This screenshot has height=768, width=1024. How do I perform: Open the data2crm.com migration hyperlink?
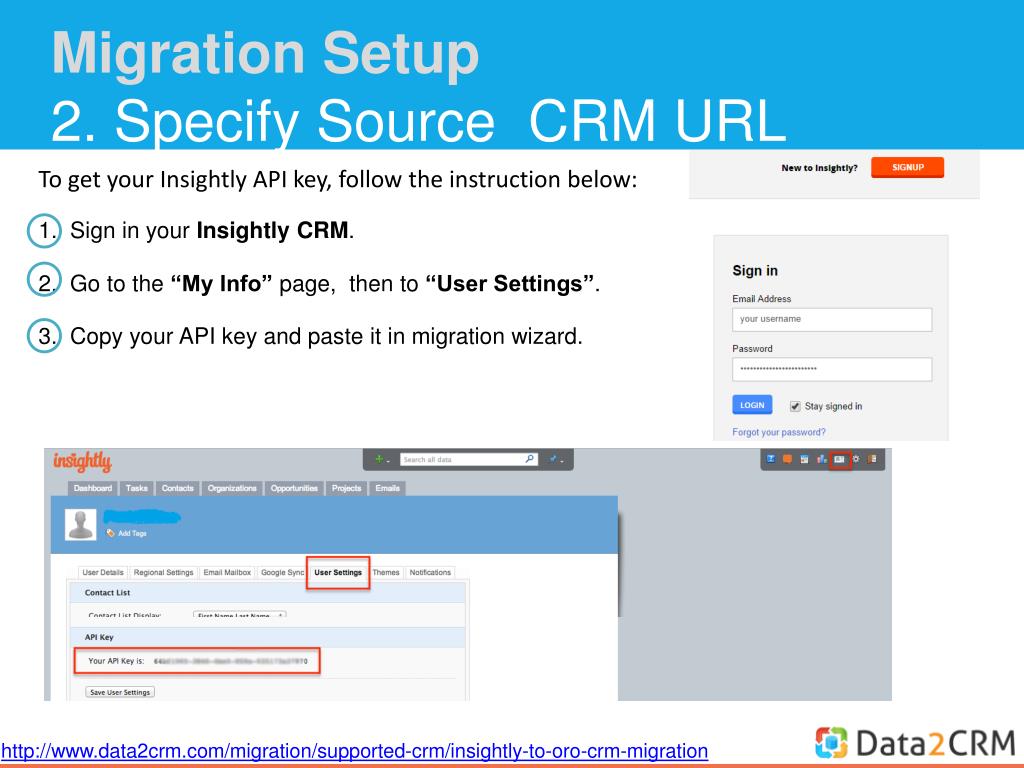click(355, 751)
